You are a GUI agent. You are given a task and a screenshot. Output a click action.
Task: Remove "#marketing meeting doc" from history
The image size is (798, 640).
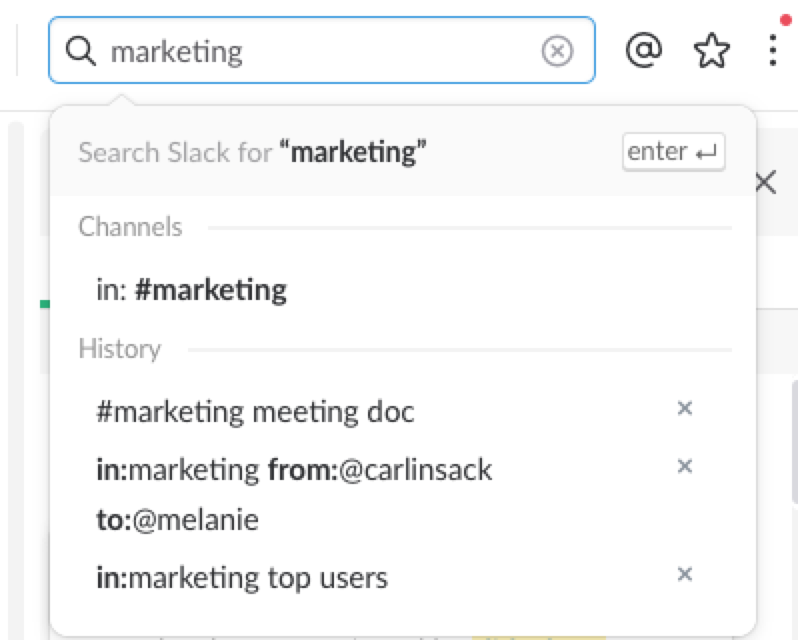point(685,408)
